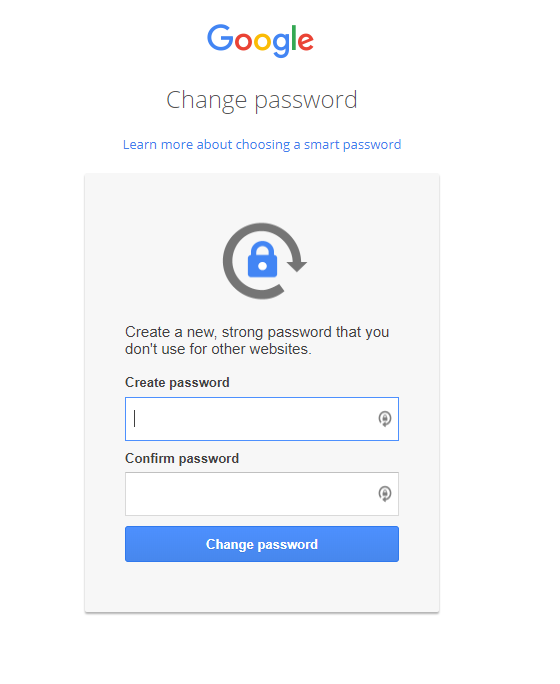Click the blue padlock icon
560x684 pixels.
point(262,259)
